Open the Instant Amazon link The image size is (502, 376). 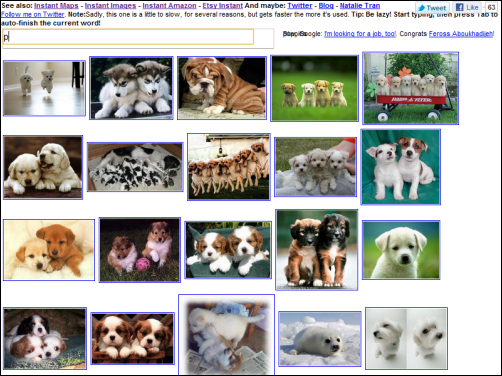click(169, 6)
